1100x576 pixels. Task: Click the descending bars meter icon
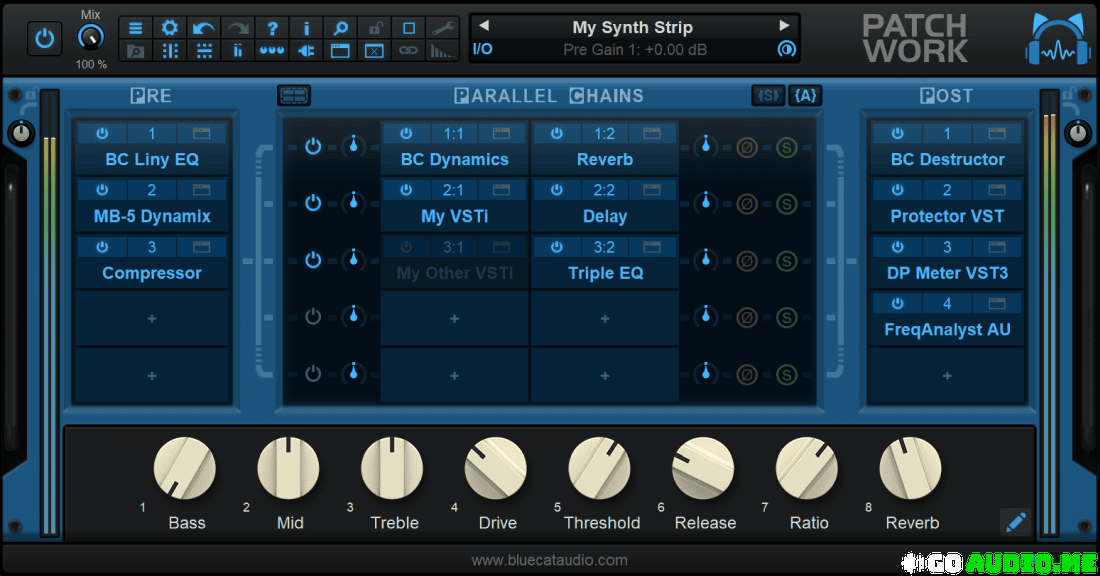pos(442,51)
